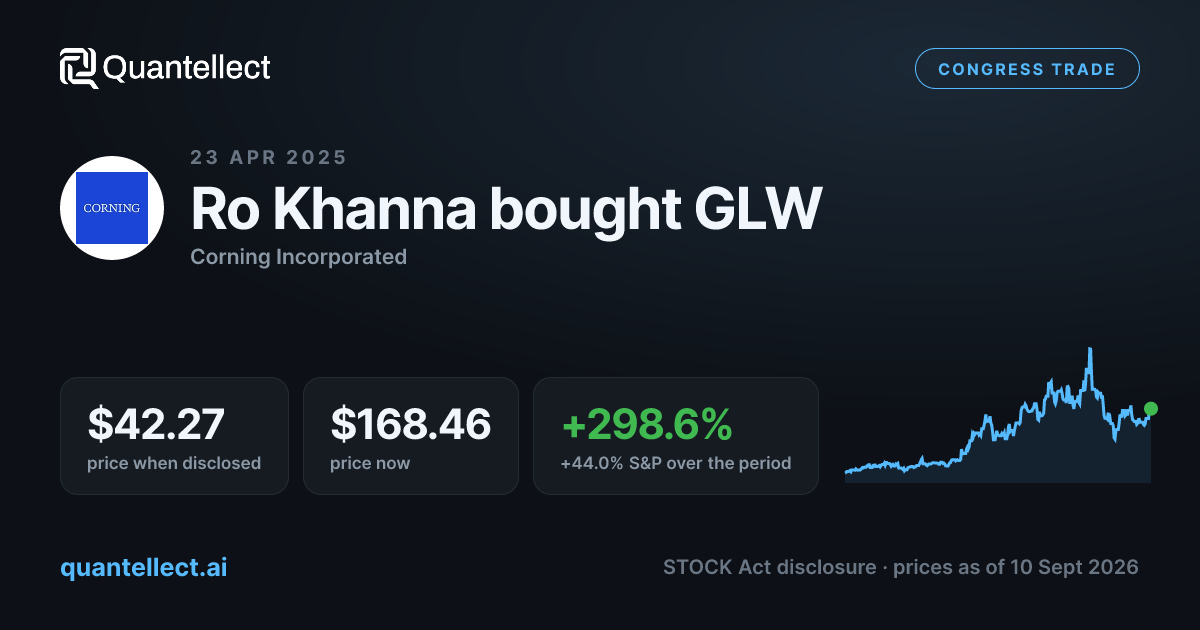The image size is (1200, 630).
Task: Click the +44.0% S&P comparison text
Action: click(x=676, y=463)
